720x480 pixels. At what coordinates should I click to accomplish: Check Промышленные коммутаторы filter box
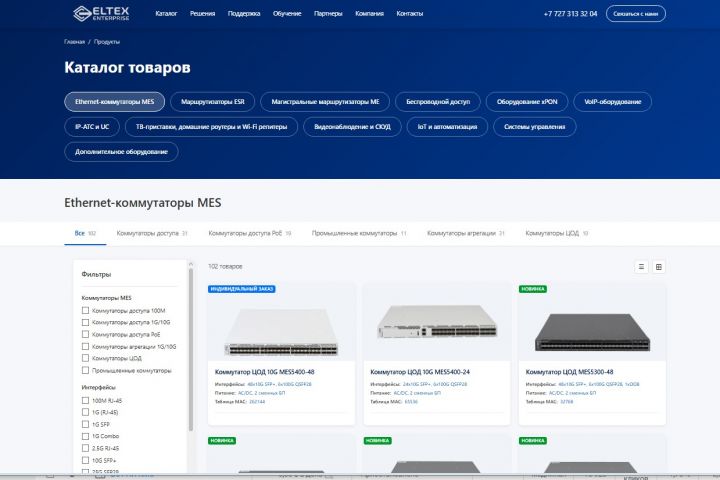point(85,370)
